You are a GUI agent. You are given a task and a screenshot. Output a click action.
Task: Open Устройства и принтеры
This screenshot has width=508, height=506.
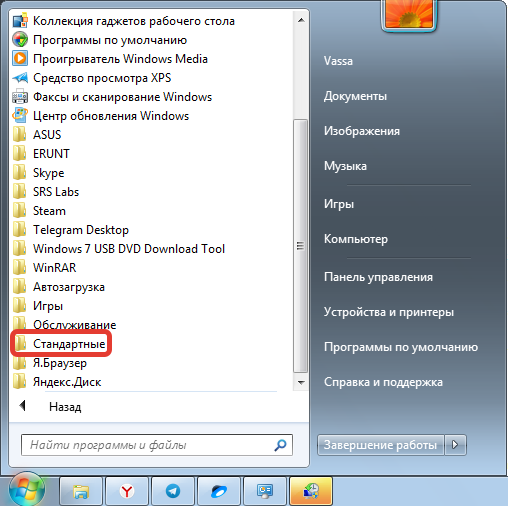coord(389,312)
